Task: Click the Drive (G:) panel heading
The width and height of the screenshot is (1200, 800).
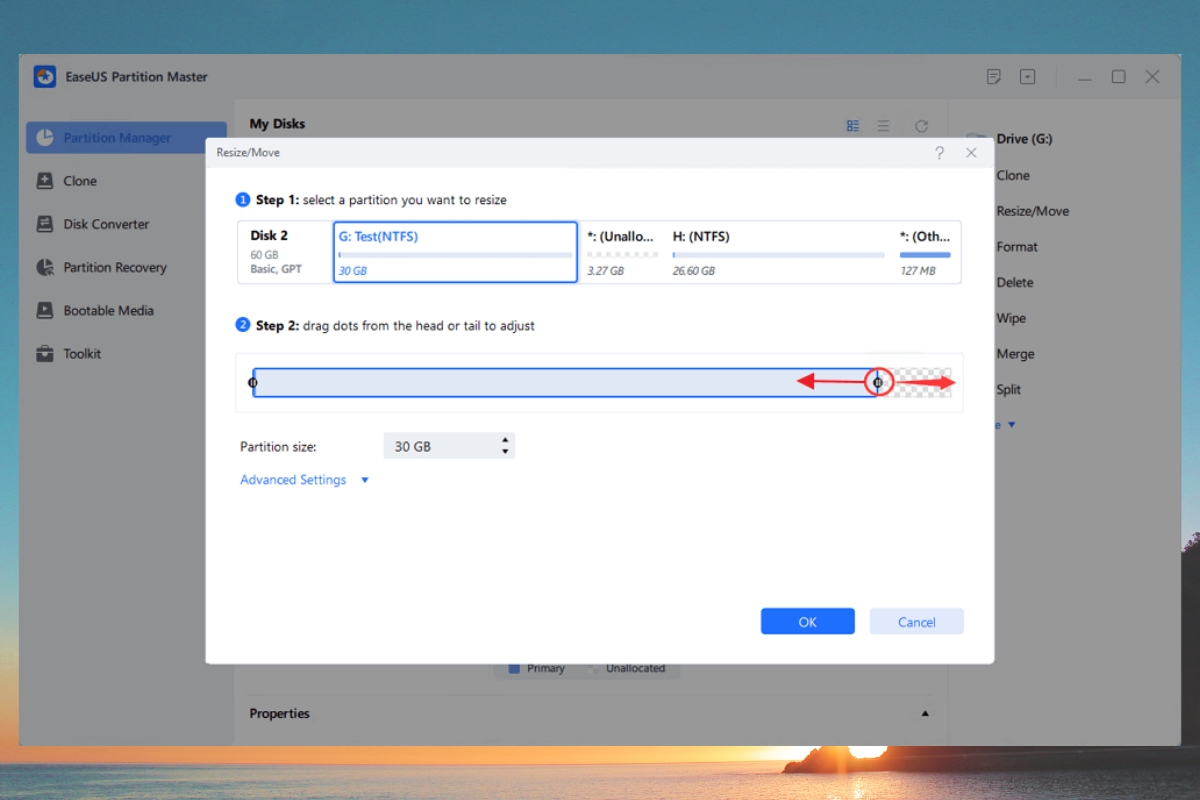Action: coord(1025,139)
